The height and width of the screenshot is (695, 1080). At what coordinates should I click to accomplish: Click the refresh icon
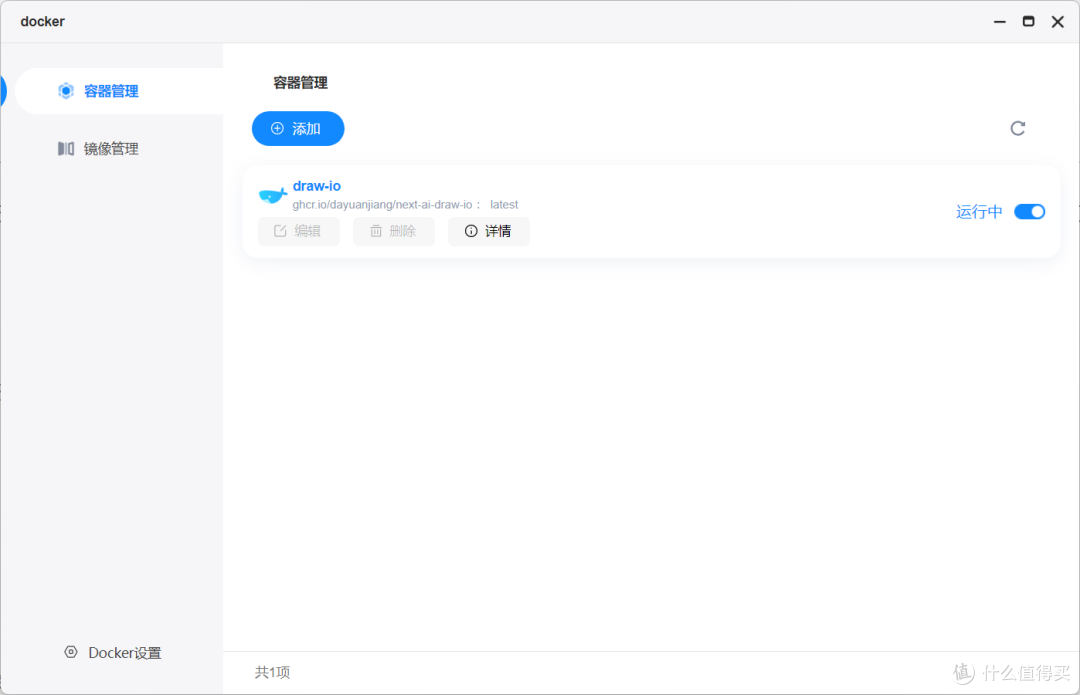[x=1017, y=128]
